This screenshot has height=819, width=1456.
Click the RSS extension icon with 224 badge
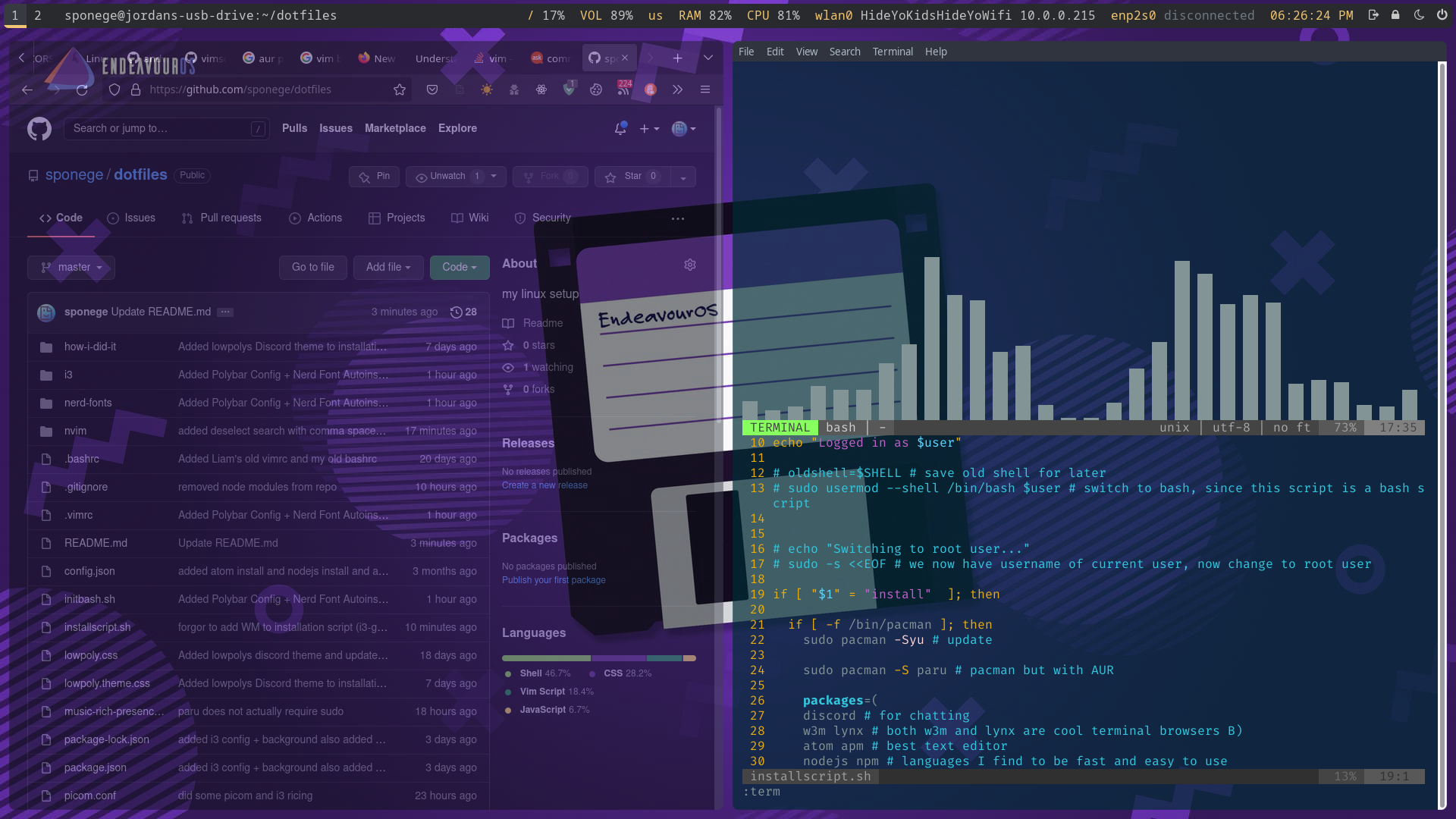pos(623,89)
